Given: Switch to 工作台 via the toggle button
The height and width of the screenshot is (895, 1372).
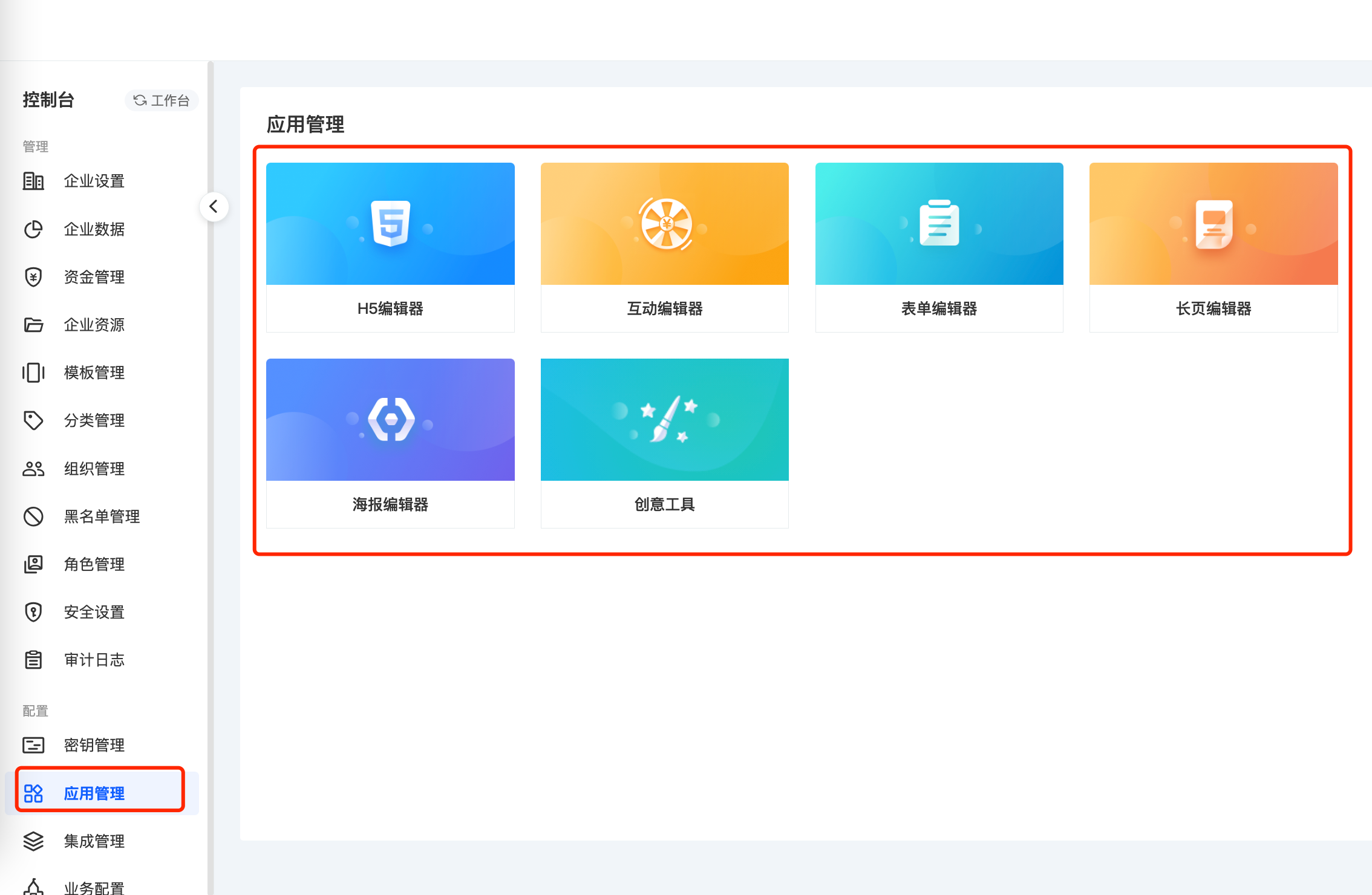Looking at the screenshot, I should [162, 100].
